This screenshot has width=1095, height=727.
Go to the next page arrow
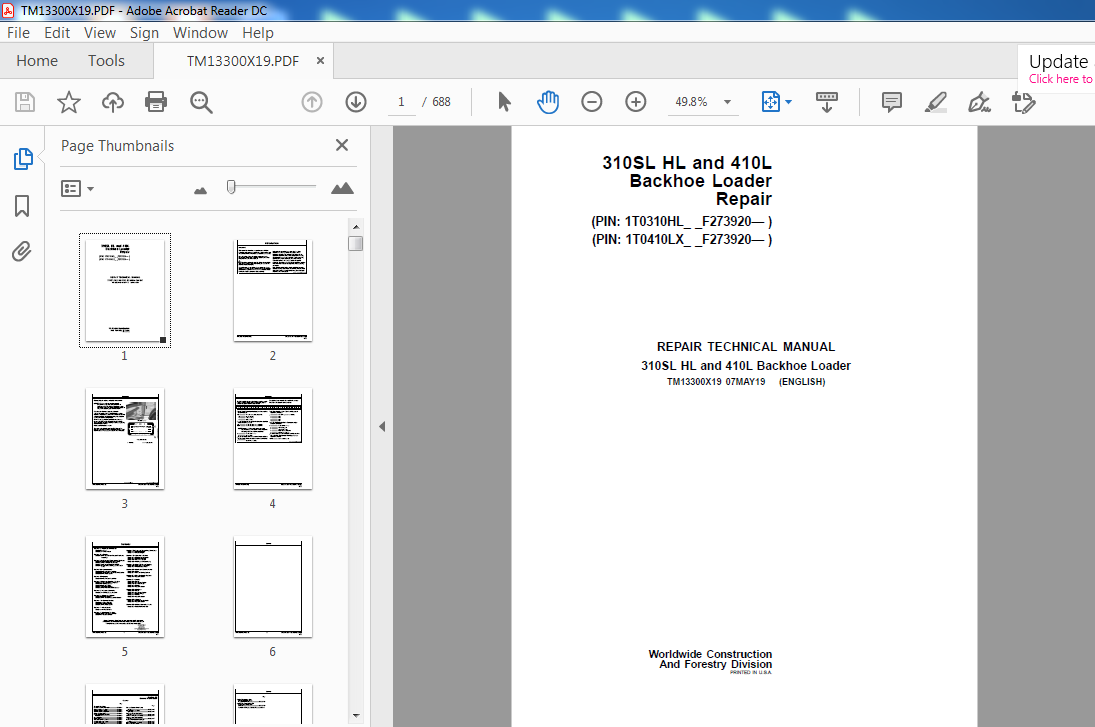click(355, 102)
